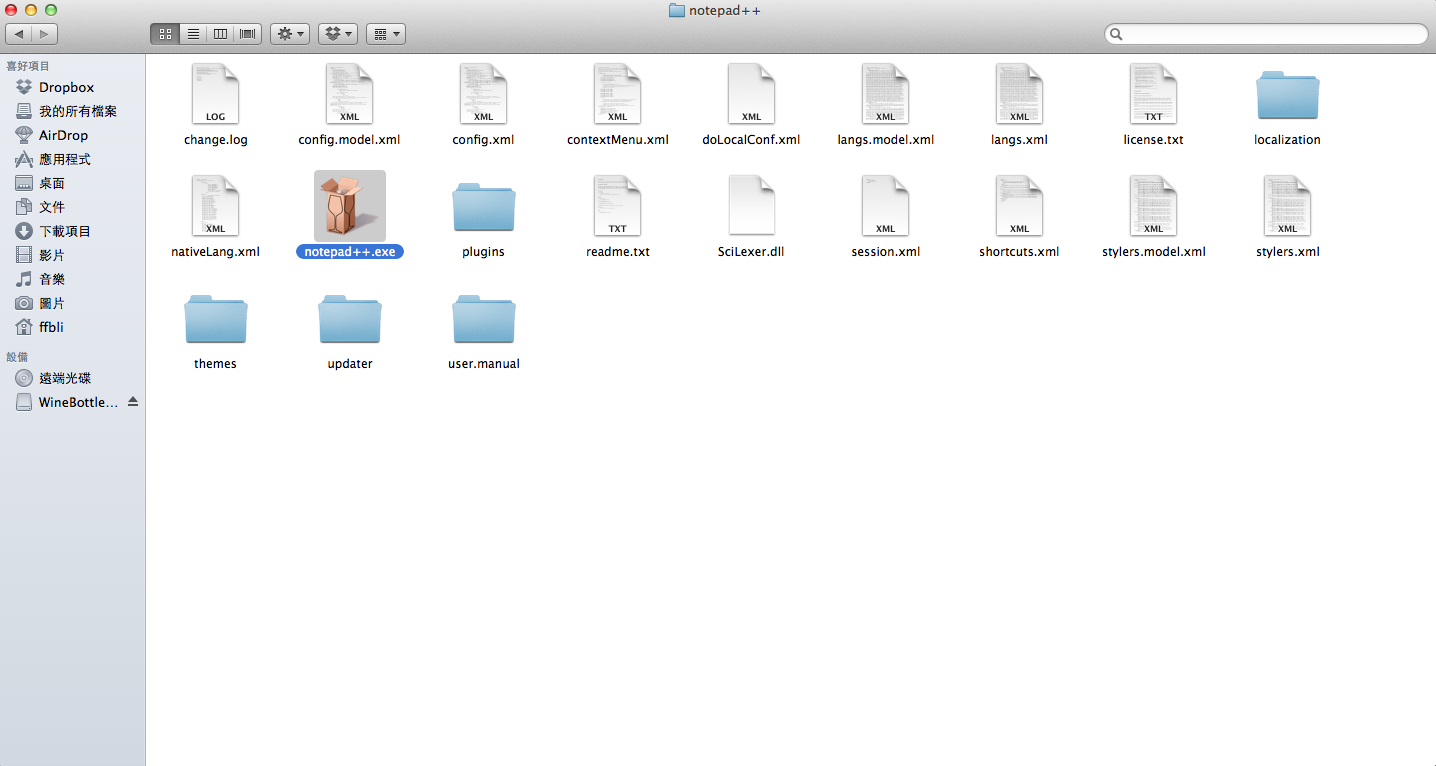Open the user.manual folder
The width and height of the screenshot is (1436, 766).
pyautogui.click(x=483, y=319)
